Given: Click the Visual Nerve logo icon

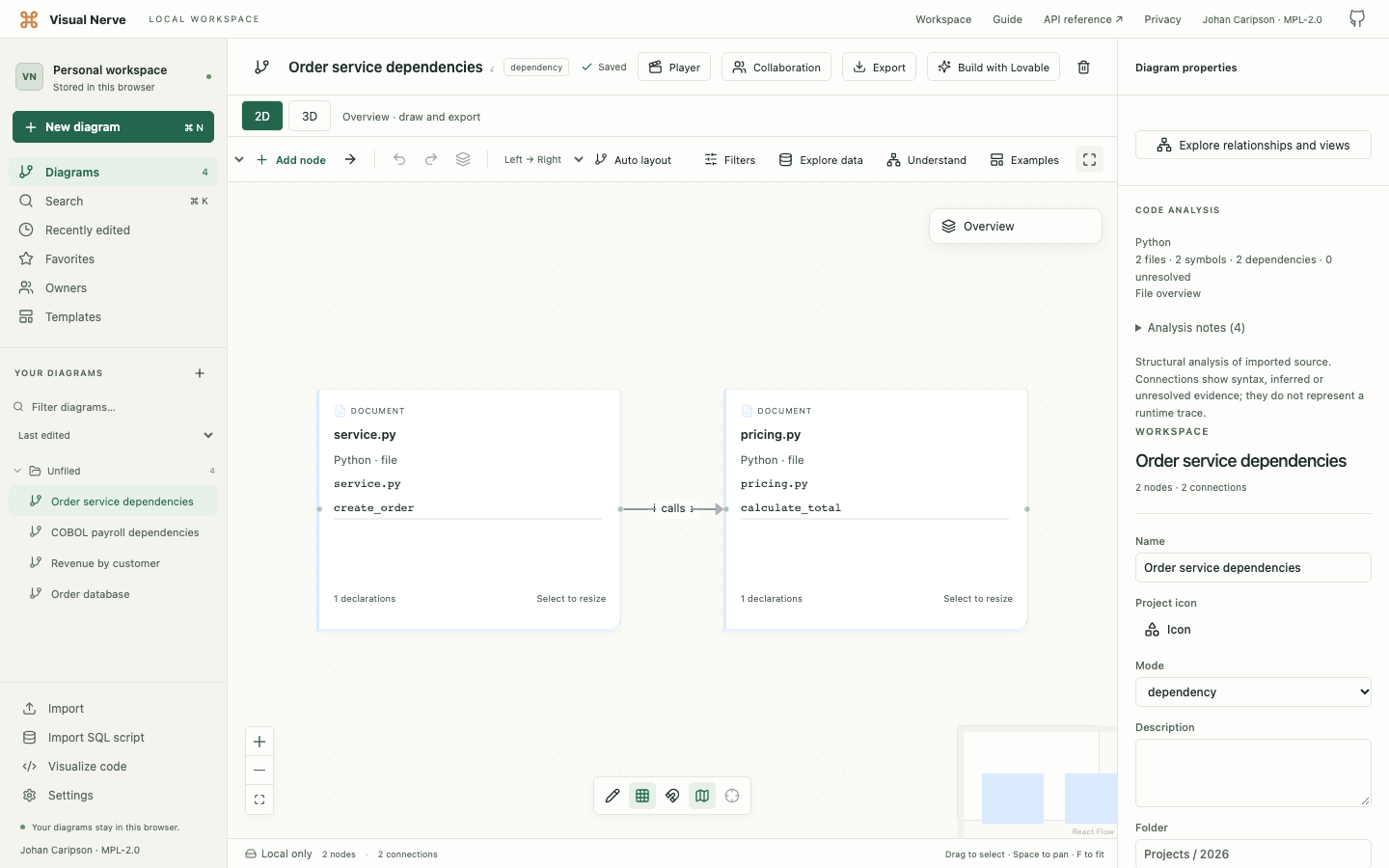Looking at the screenshot, I should (x=29, y=19).
